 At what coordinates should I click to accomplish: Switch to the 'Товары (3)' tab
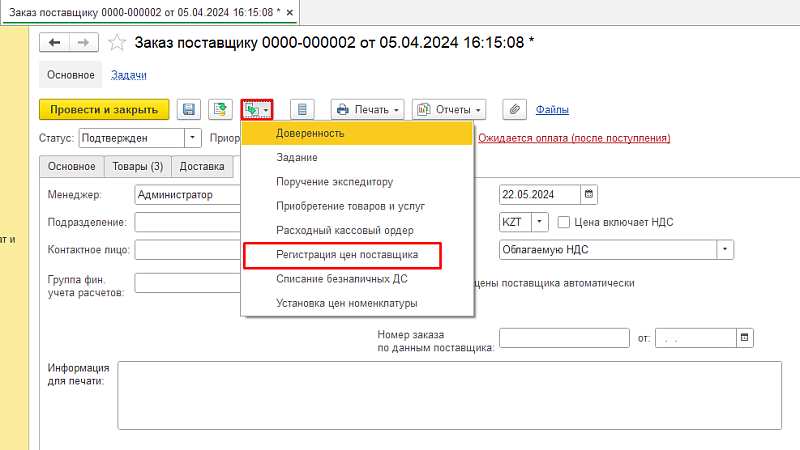click(138, 167)
